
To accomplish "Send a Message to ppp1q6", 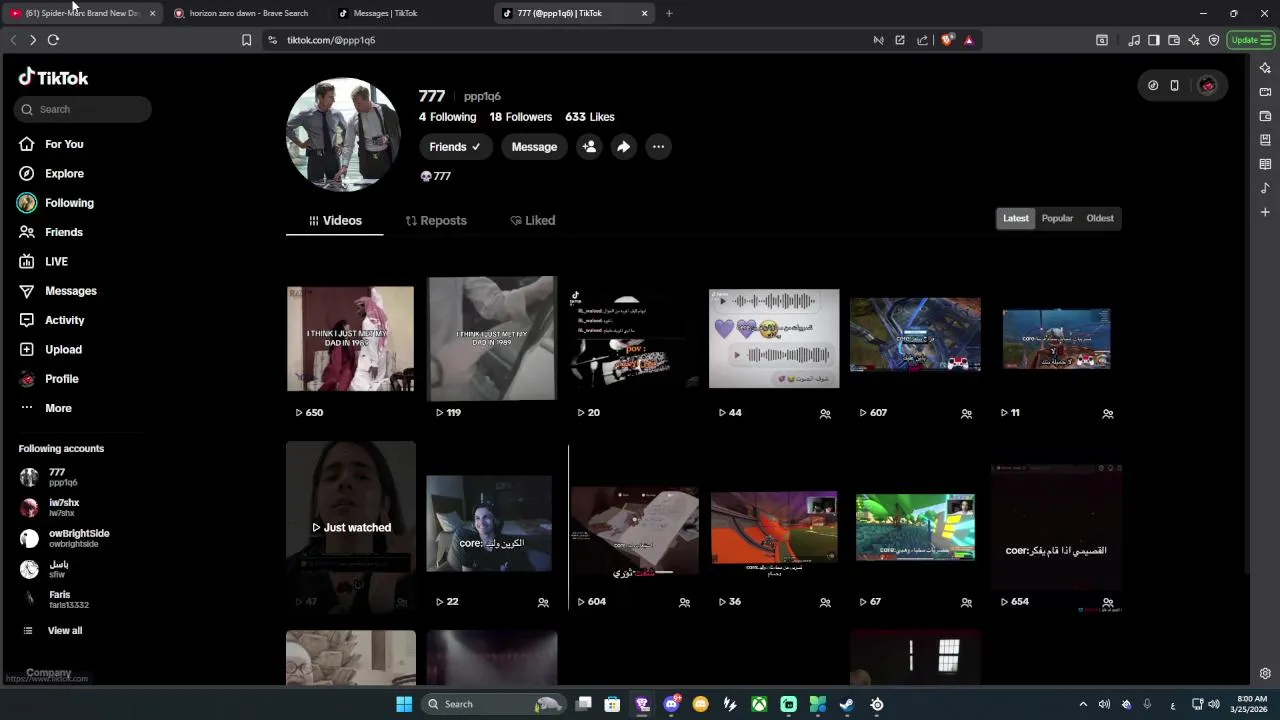I will point(534,147).
